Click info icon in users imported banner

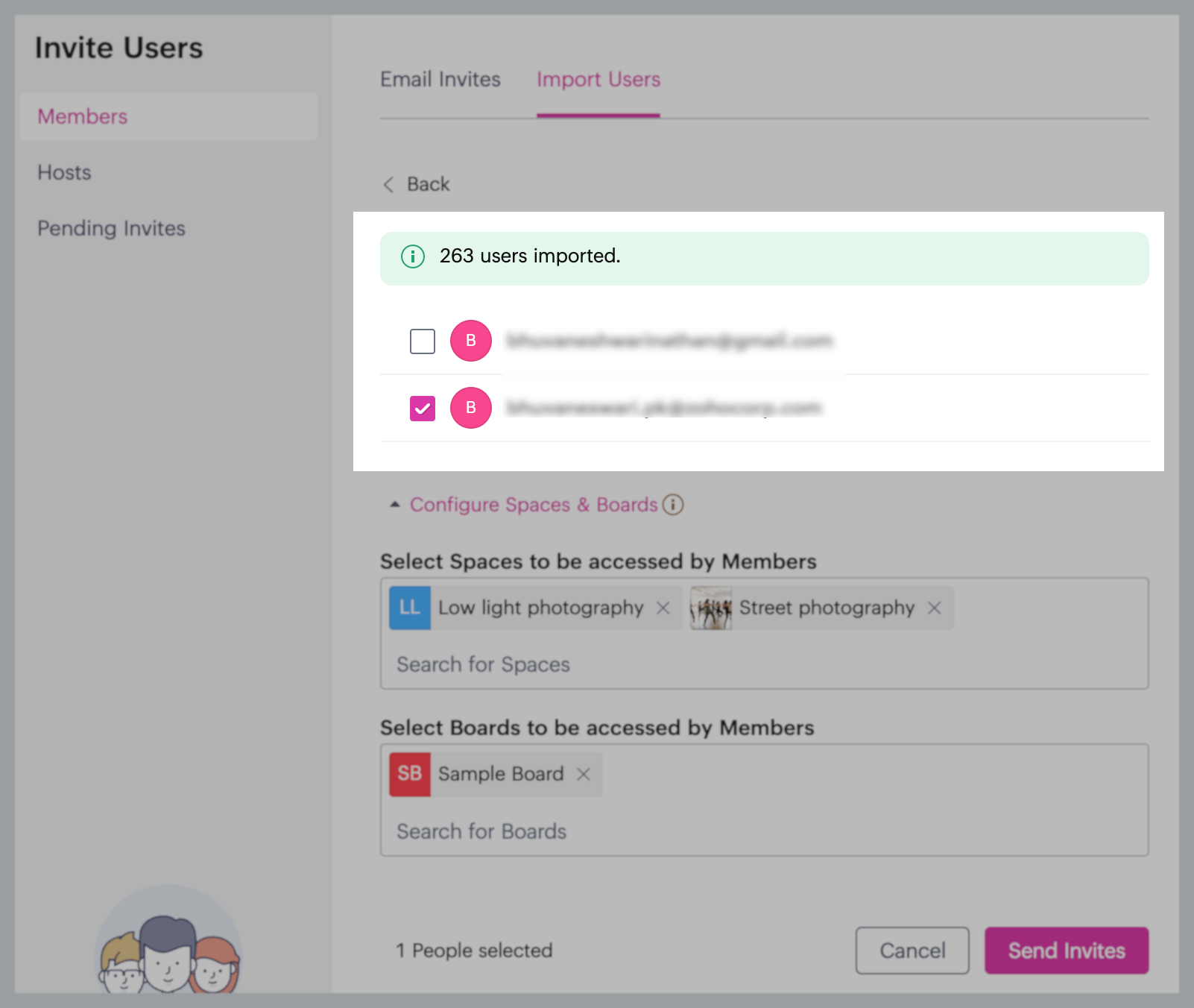click(x=413, y=256)
